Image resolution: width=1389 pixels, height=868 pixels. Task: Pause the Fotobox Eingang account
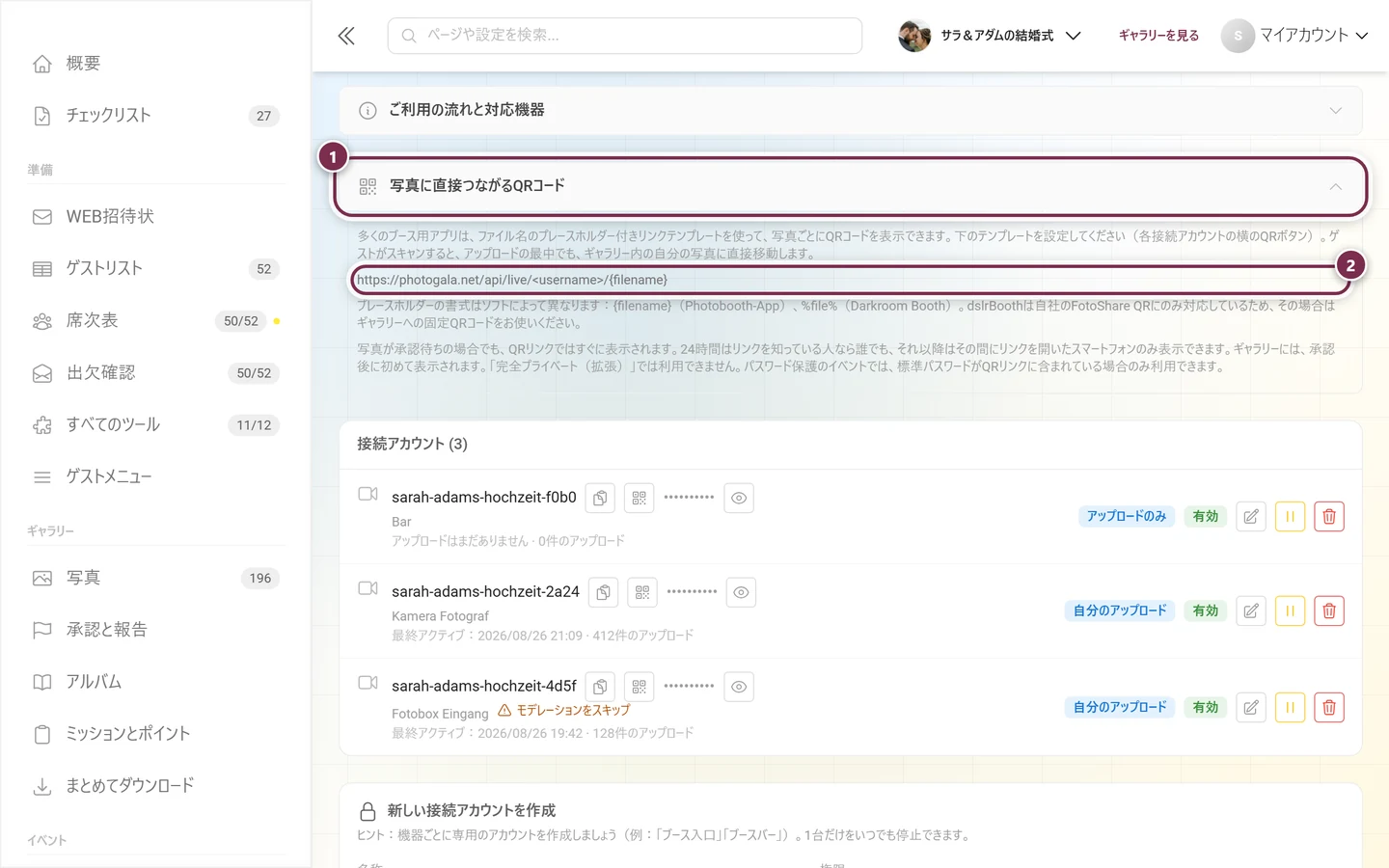[1290, 707]
